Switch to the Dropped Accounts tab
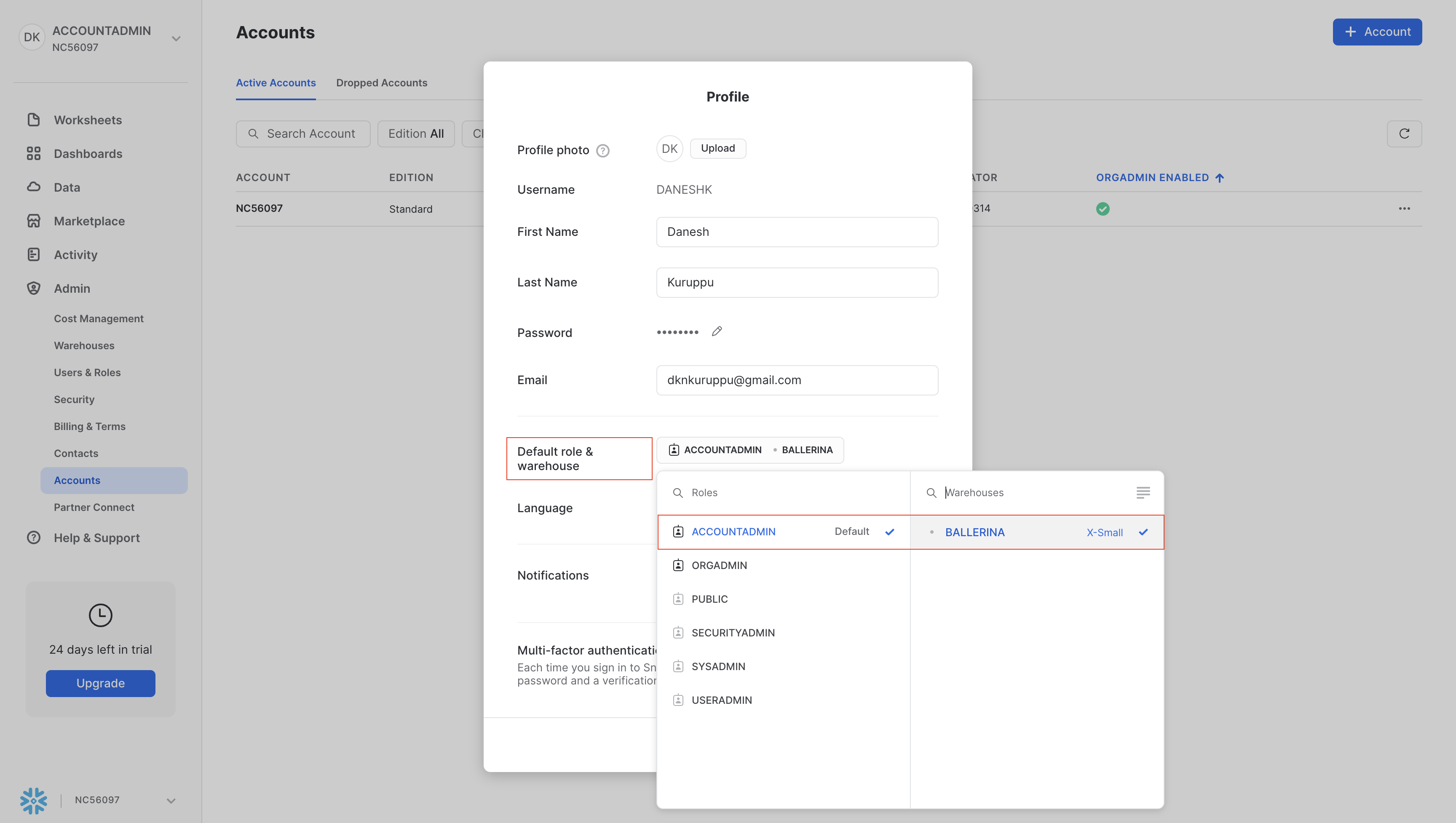 pos(382,83)
